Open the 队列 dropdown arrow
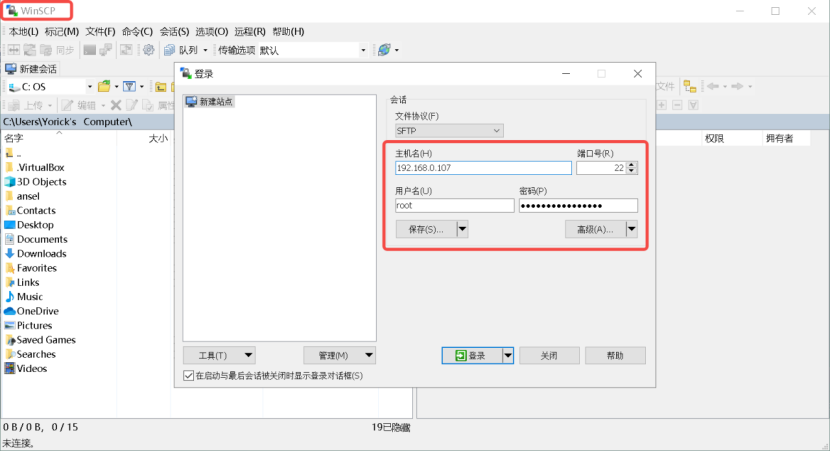This screenshot has height=451, width=830. coord(205,50)
